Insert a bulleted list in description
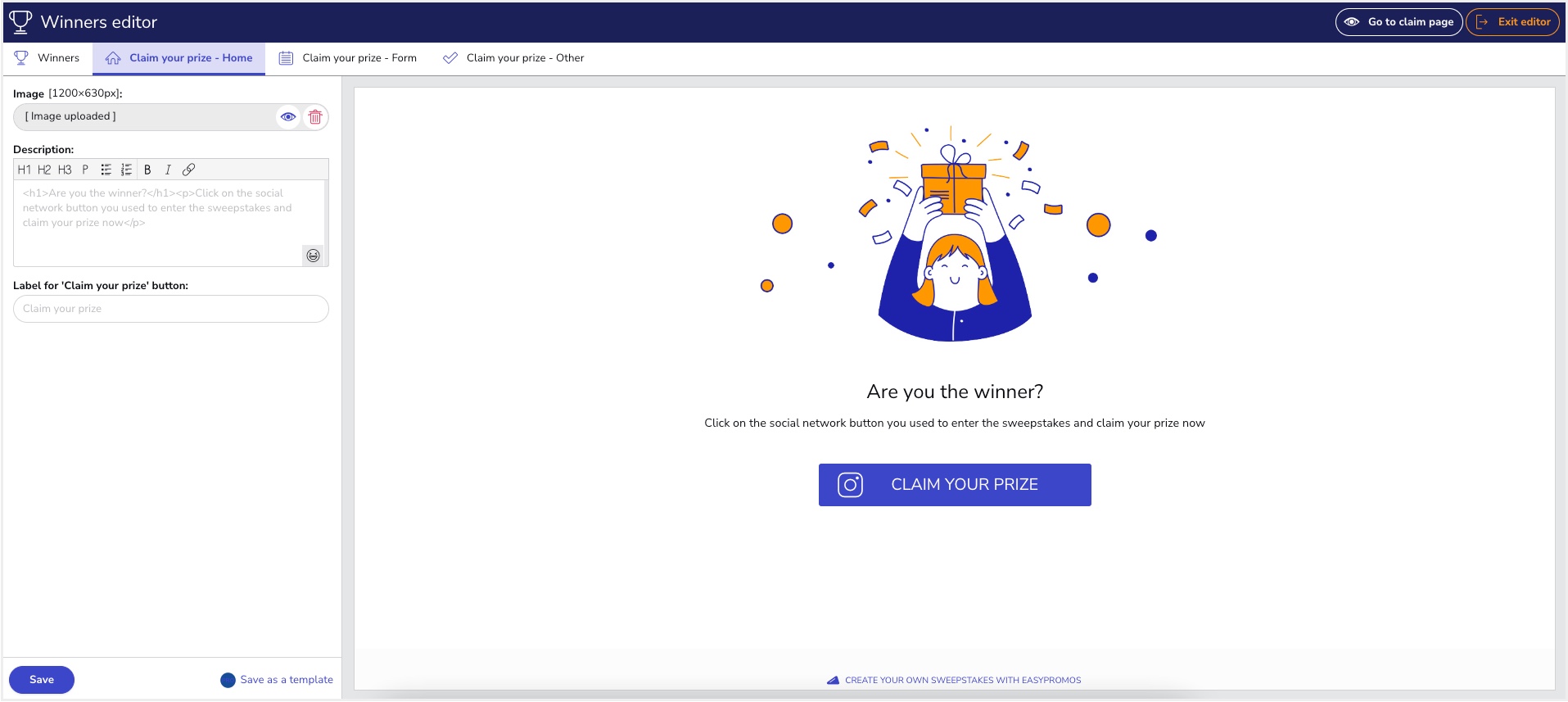The height and width of the screenshot is (702, 1568). tap(106, 170)
